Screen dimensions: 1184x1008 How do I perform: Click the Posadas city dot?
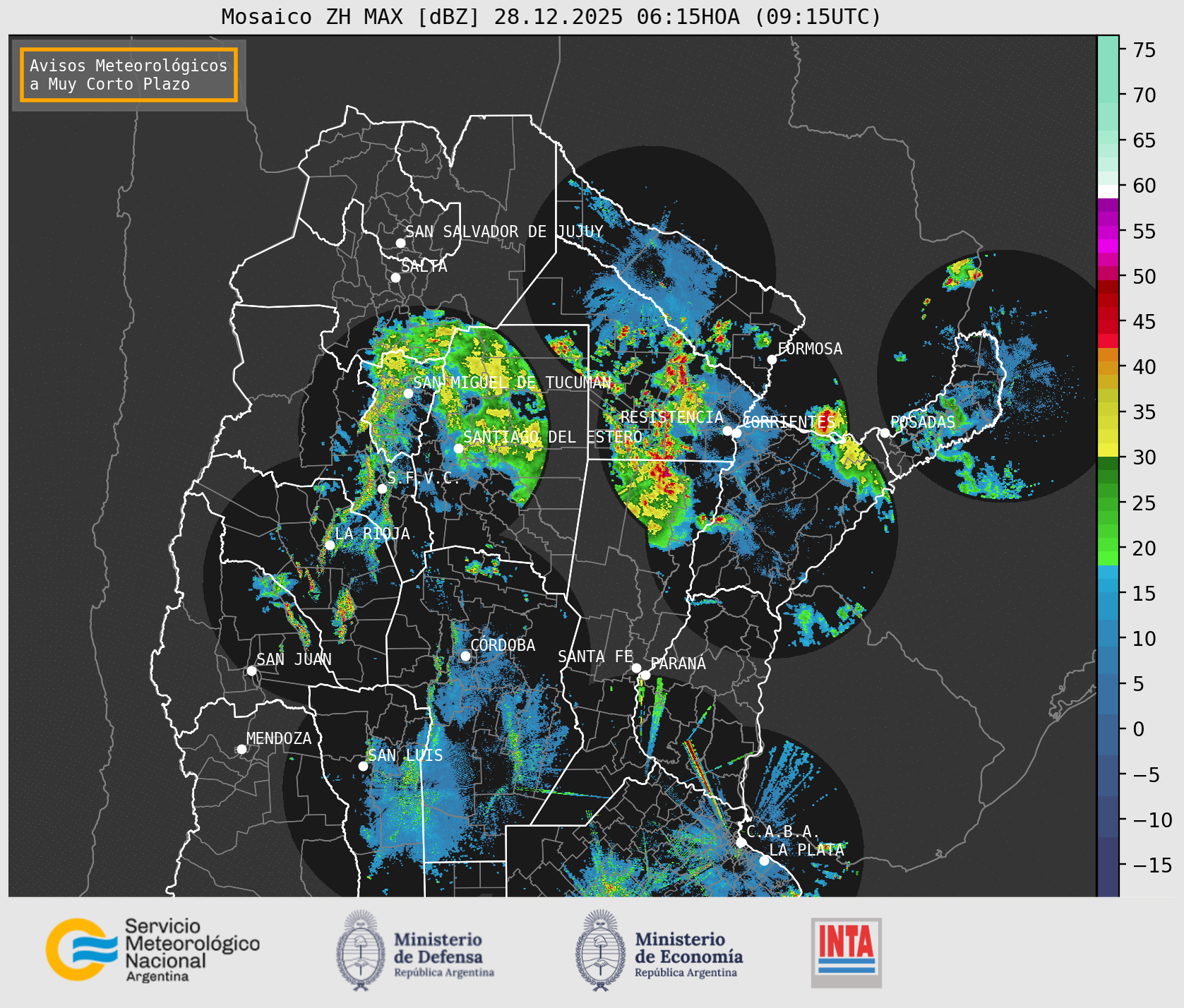click(885, 433)
